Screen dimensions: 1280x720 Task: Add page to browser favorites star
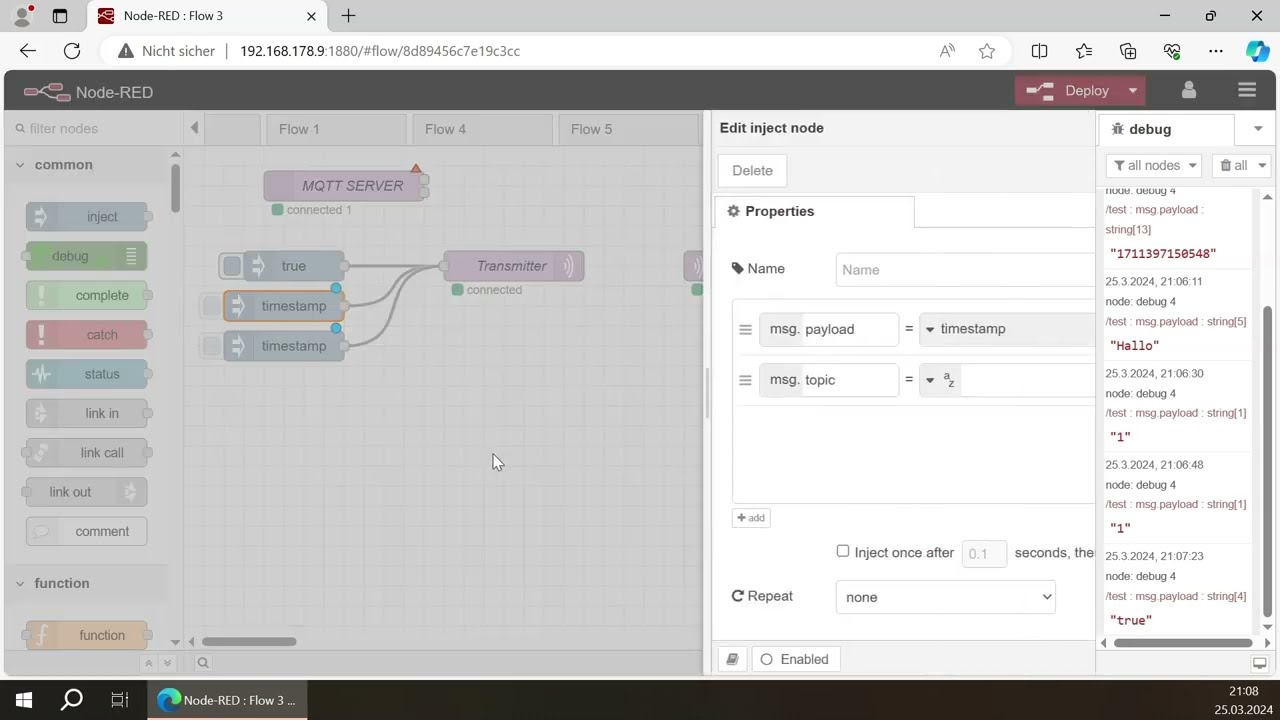(x=987, y=51)
